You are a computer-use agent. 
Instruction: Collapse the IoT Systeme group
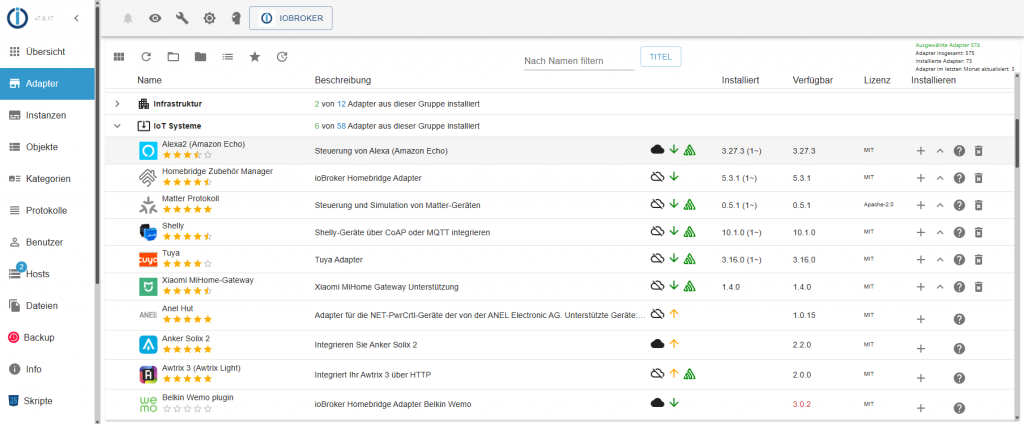click(118, 125)
